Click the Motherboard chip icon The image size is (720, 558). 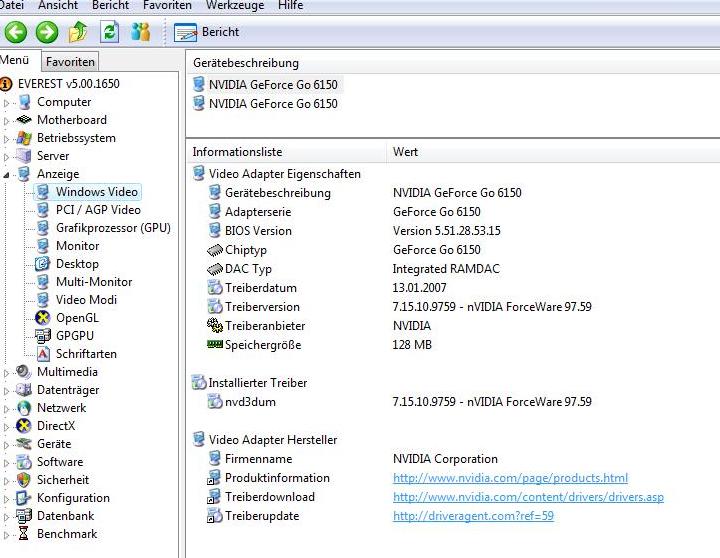click(23, 120)
